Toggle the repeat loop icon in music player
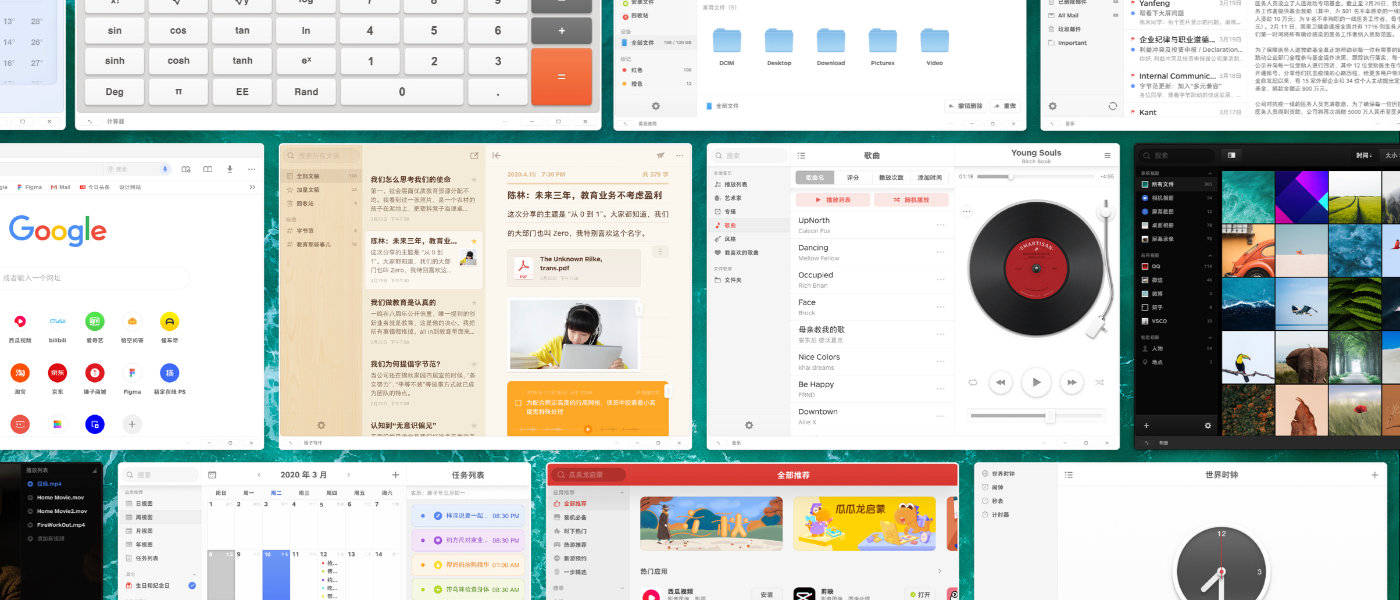1400x600 pixels. click(972, 382)
